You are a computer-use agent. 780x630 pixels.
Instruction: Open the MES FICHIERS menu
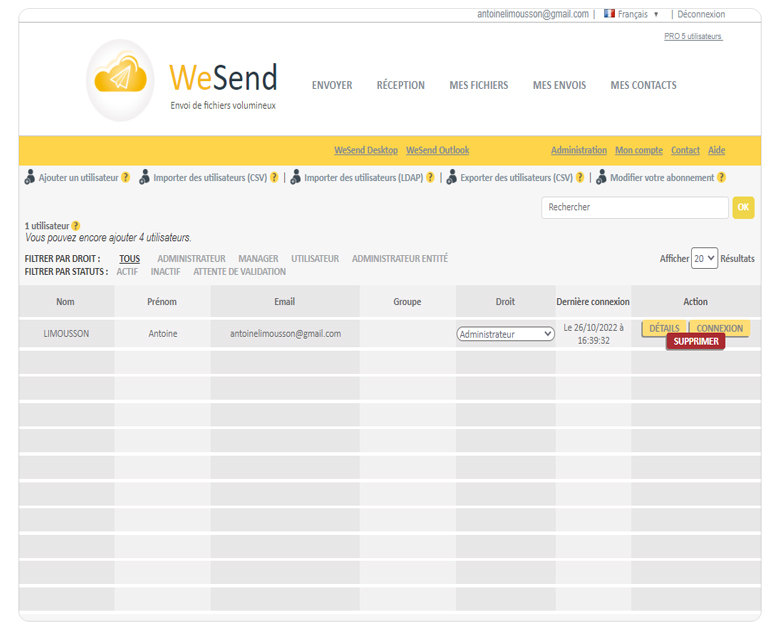point(479,85)
